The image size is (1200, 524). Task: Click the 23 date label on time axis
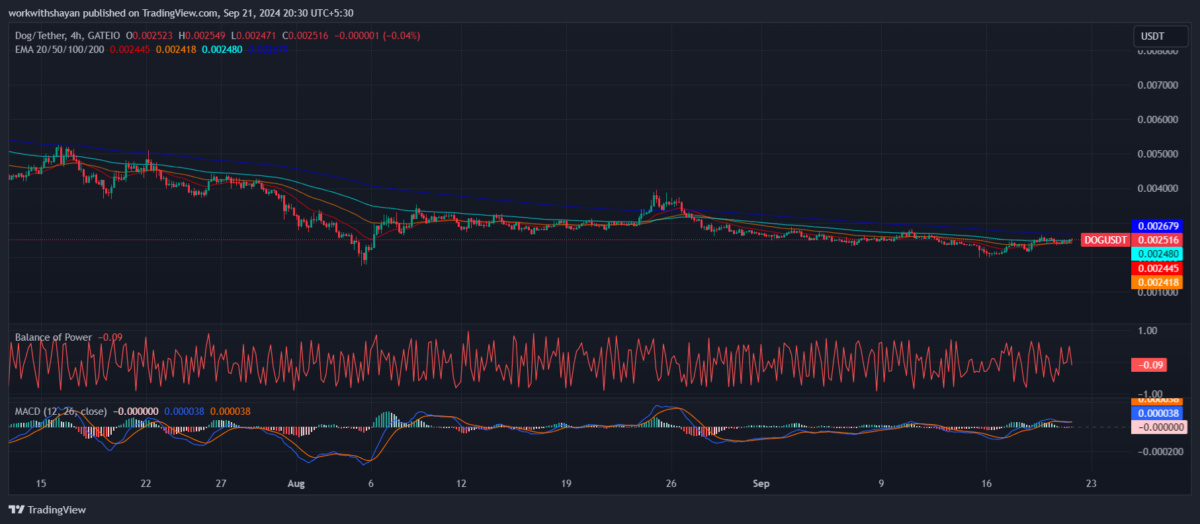tap(1092, 484)
